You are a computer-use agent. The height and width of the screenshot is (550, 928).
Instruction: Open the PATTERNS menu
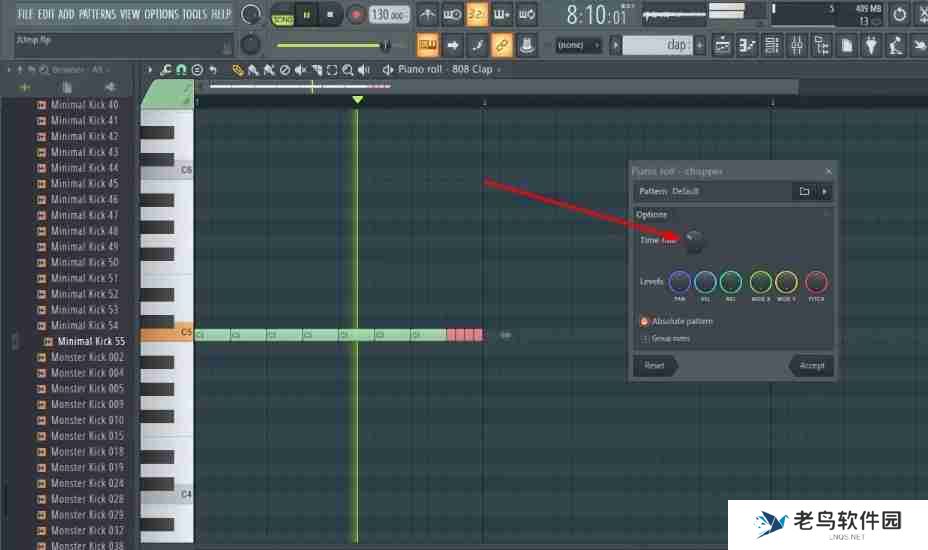98,14
